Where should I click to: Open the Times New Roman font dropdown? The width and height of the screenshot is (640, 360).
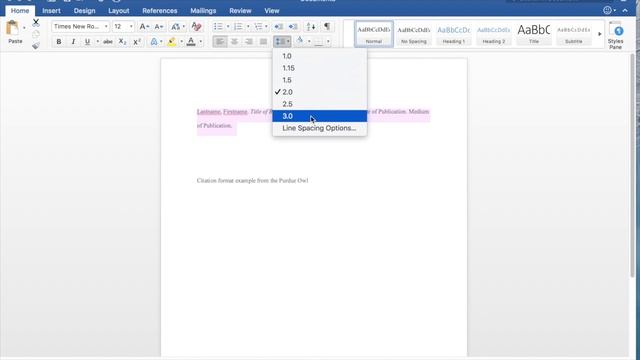[106, 27]
